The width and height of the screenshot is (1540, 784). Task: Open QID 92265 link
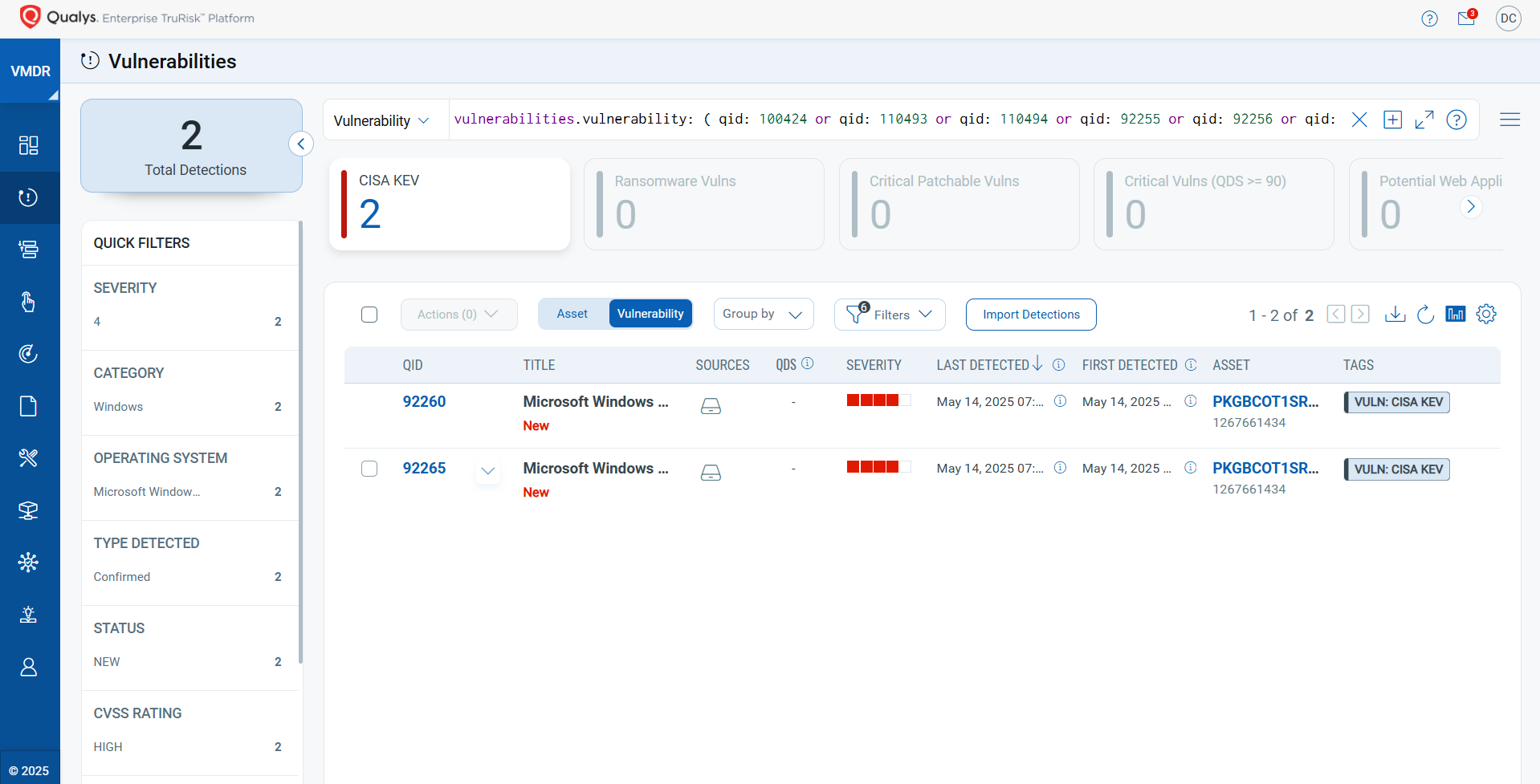click(424, 468)
